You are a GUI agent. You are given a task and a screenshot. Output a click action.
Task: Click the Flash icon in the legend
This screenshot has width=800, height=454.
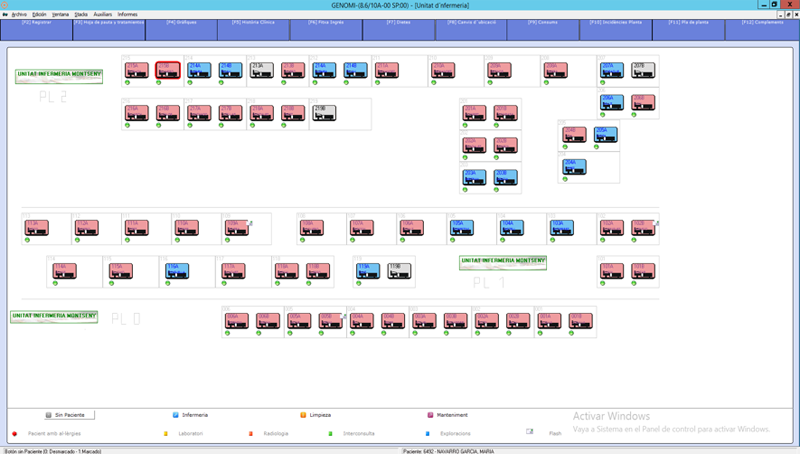click(x=530, y=432)
